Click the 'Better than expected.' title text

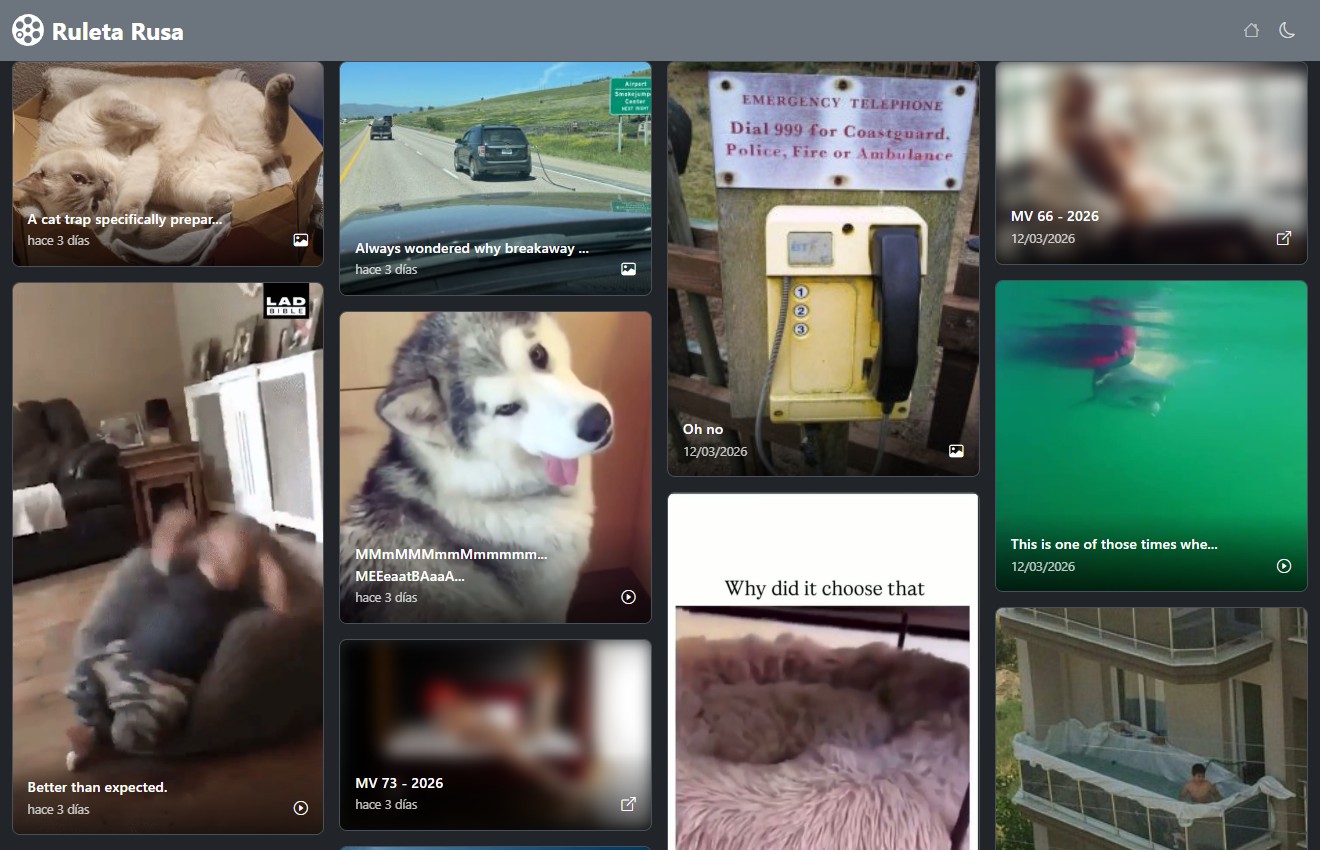click(x=97, y=787)
